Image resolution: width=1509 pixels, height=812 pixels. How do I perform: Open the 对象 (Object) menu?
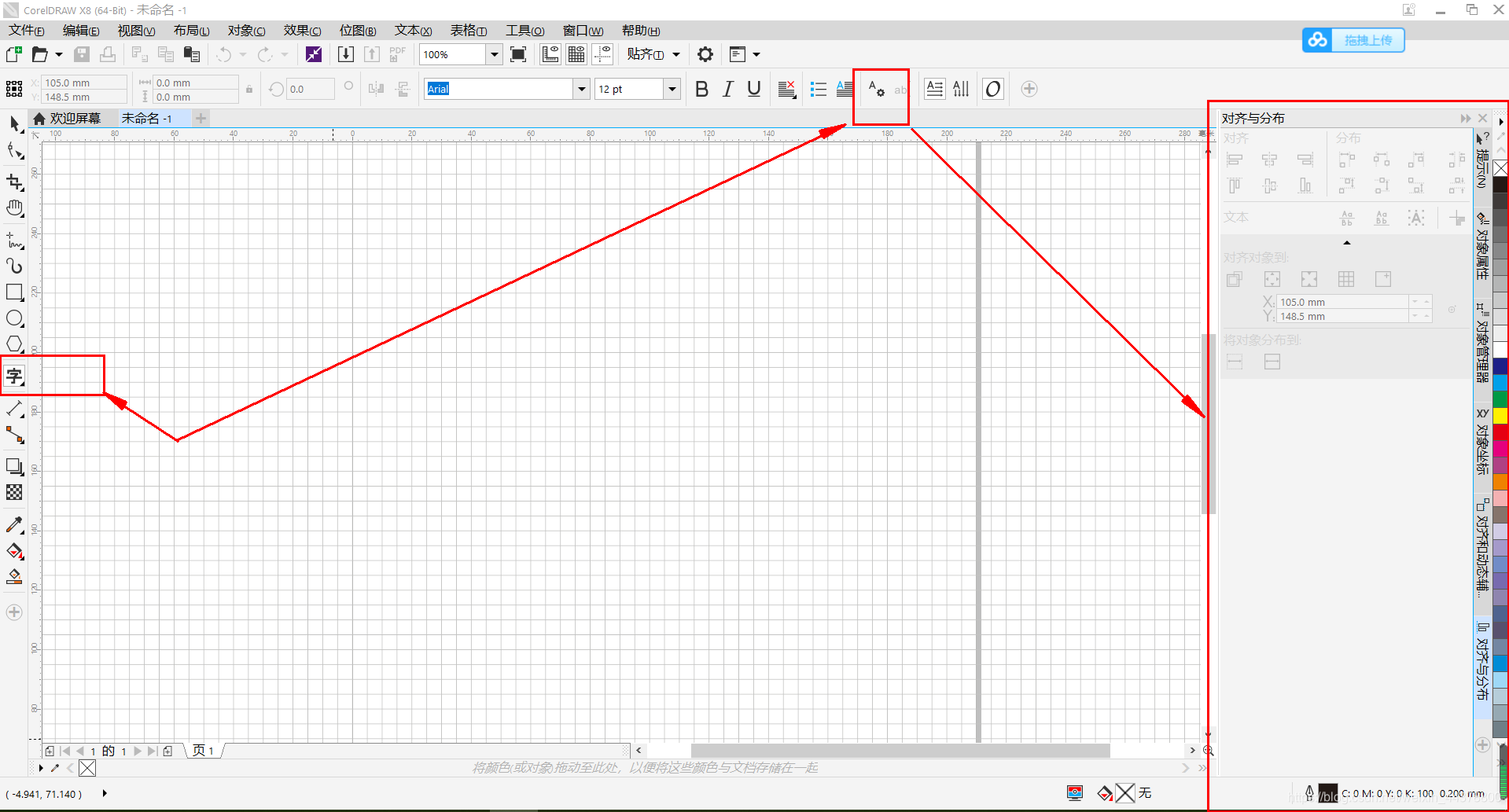(246, 30)
